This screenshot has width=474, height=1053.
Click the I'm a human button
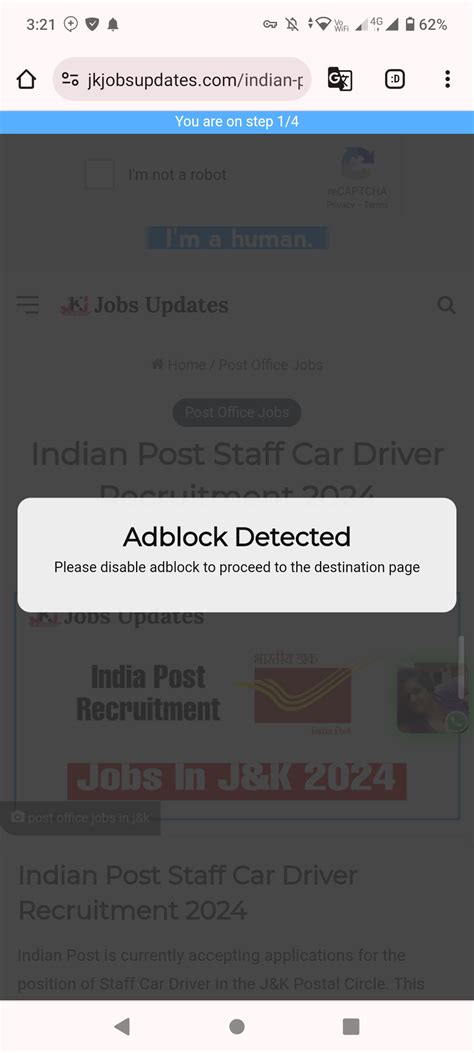point(238,238)
